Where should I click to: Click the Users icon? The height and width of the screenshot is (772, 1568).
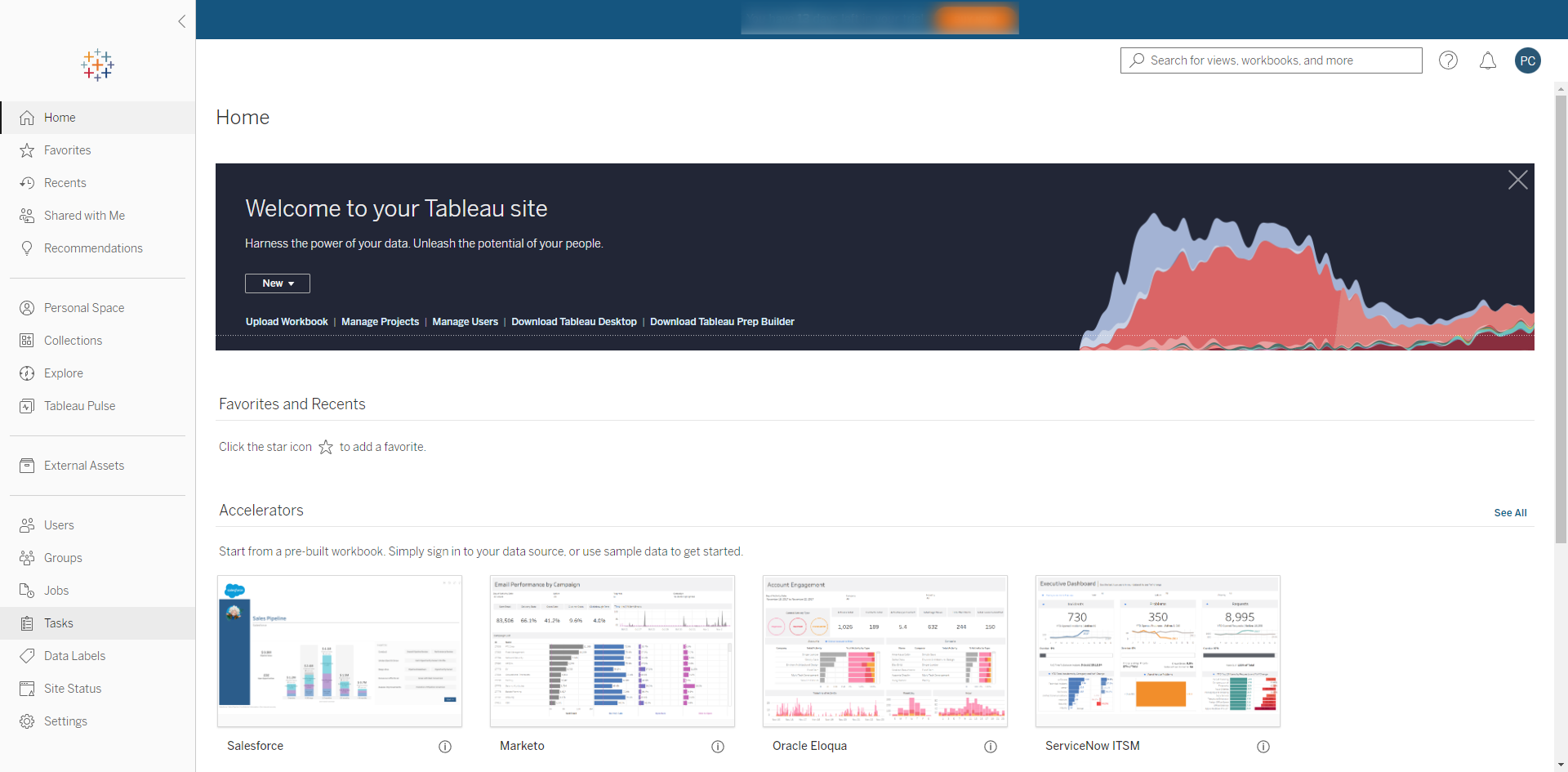pos(27,525)
